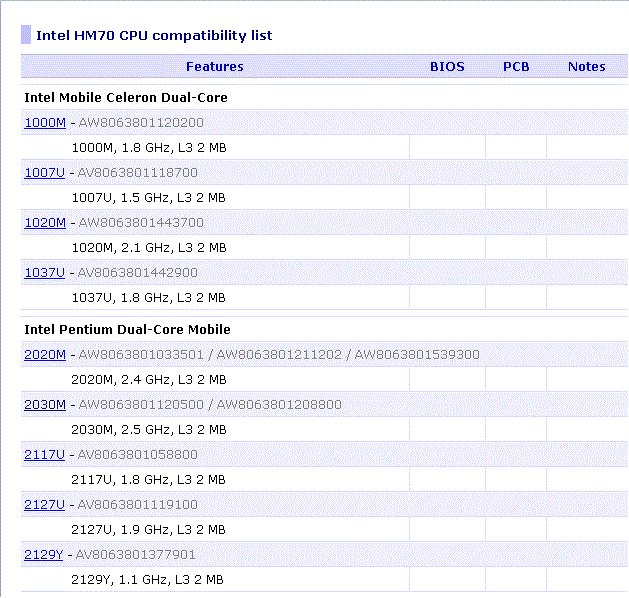Click part number AV8063801377901
629x598 pixels.
click(136, 554)
